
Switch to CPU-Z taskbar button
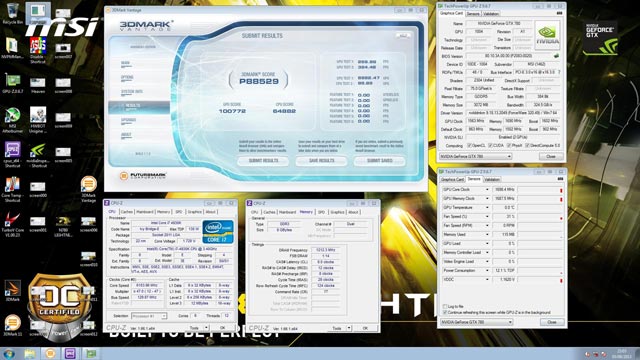pos(70,353)
